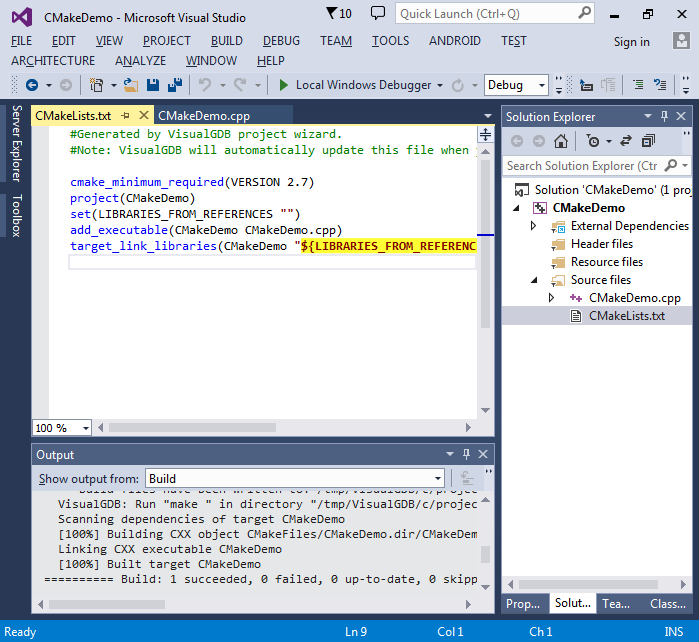Screen dimensions: 699x642
Task: Click Collapse All icon in Solution Explorer
Action: coord(648,141)
